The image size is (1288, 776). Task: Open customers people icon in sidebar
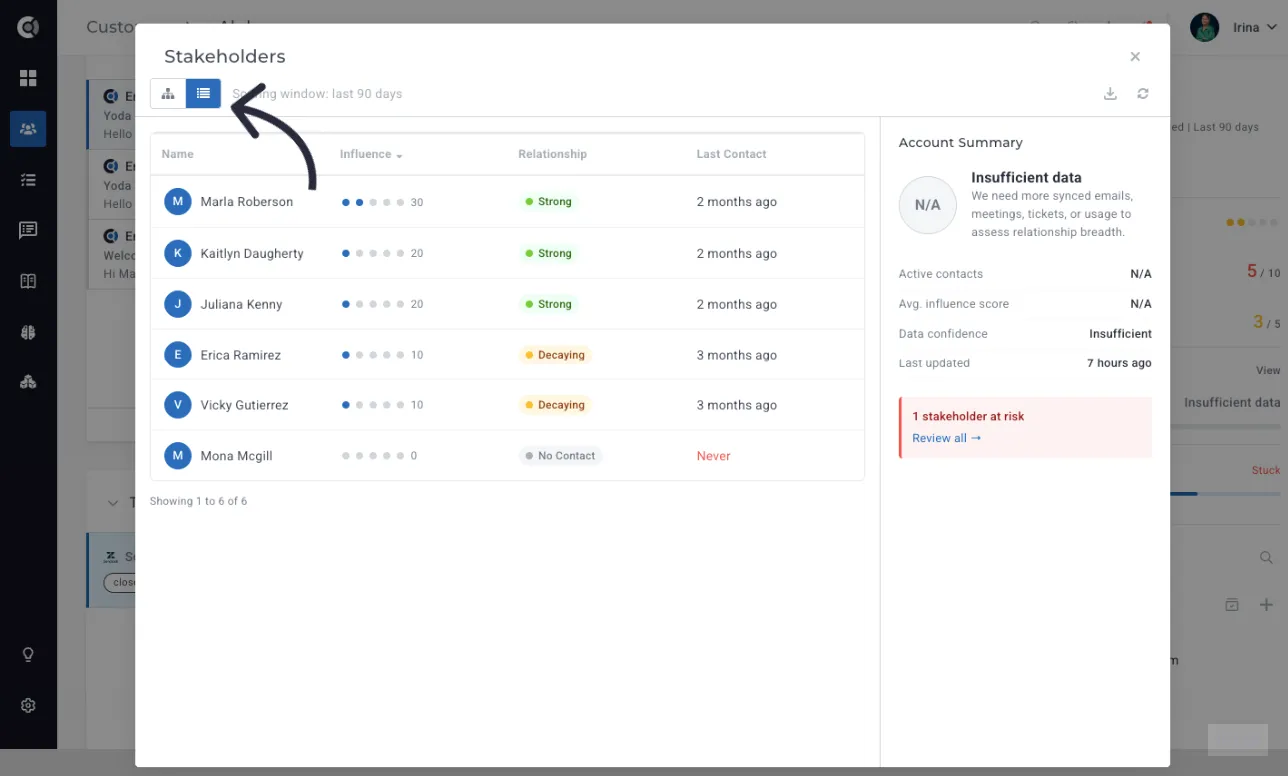(28, 129)
